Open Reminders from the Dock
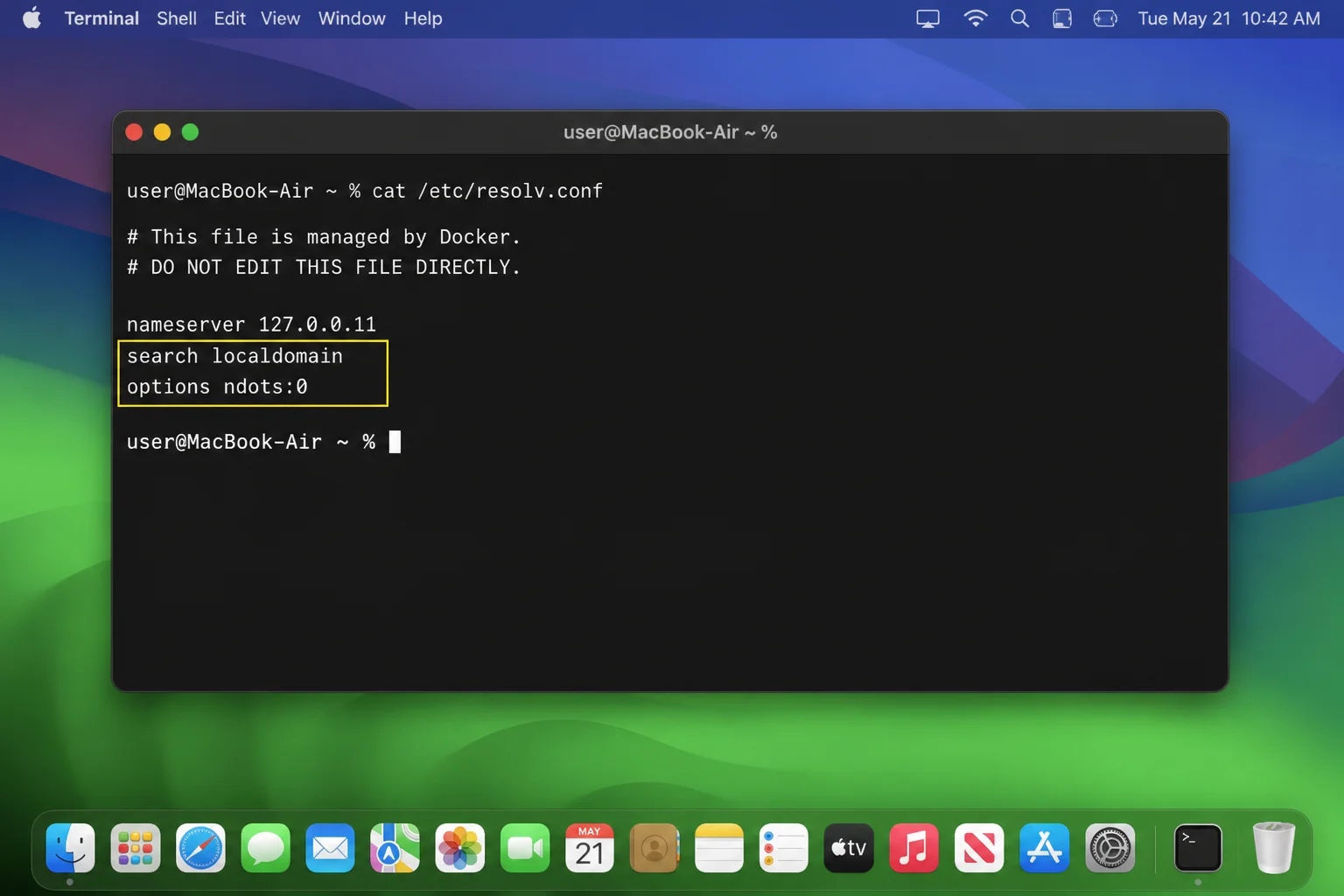Image resolution: width=1344 pixels, height=896 pixels. tap(784, 848)
